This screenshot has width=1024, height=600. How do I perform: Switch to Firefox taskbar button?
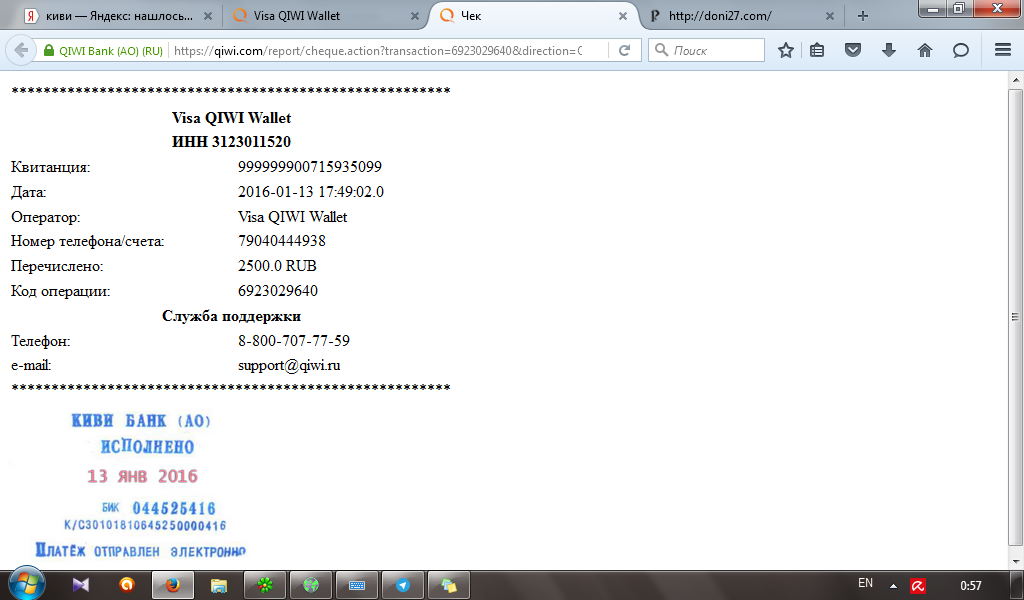click(x=172, y=585)
